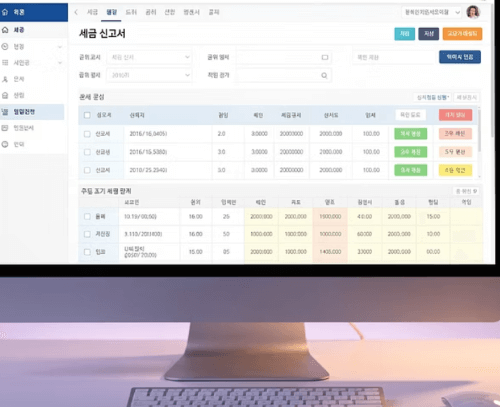The image size is (500, 407).
Task: Click the green button in the 2016/16,0405 row
Action: click(x=411, y=134)
